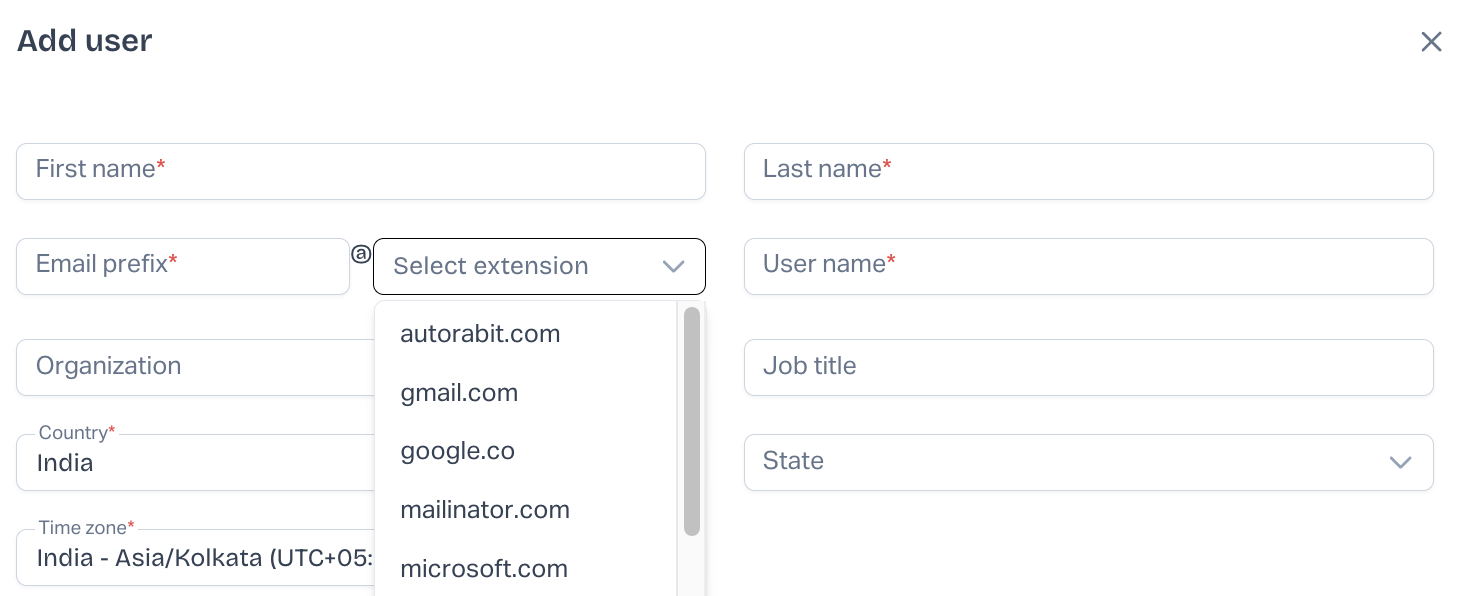Click the Add user dialog title

tap(85, 41)
